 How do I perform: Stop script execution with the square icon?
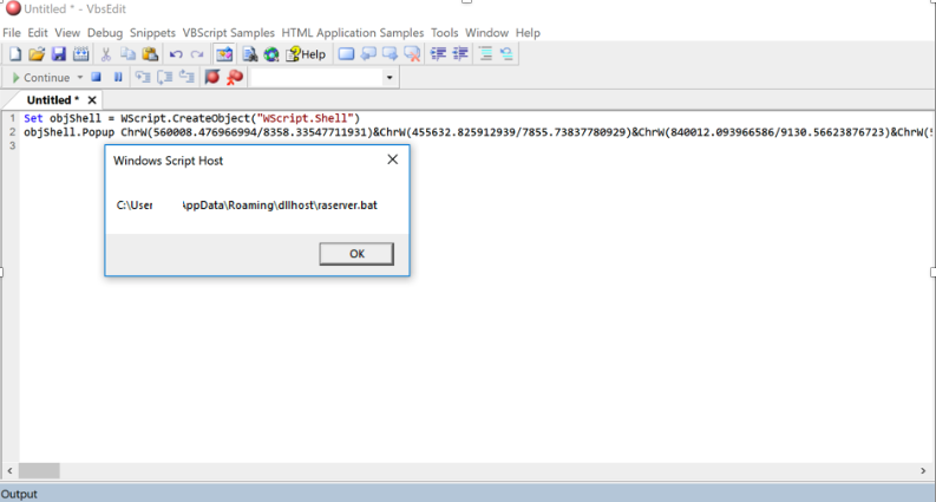(x=97, y=77)
